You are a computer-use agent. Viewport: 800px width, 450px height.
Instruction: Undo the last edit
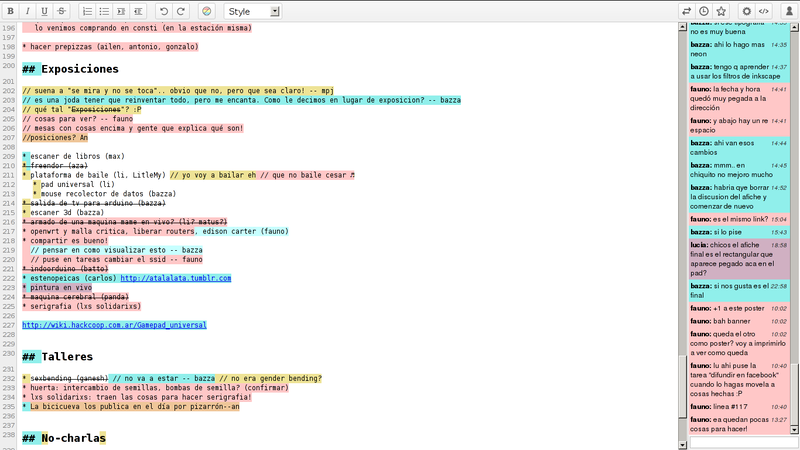164,11
